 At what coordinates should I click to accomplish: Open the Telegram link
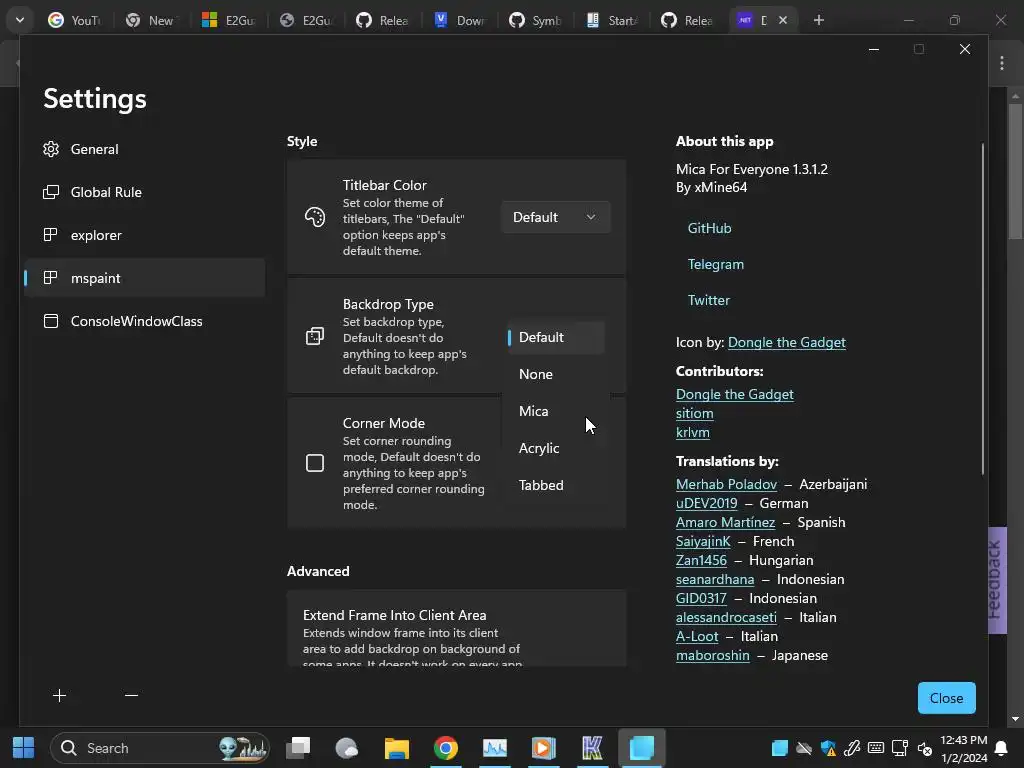pos(716,264)
